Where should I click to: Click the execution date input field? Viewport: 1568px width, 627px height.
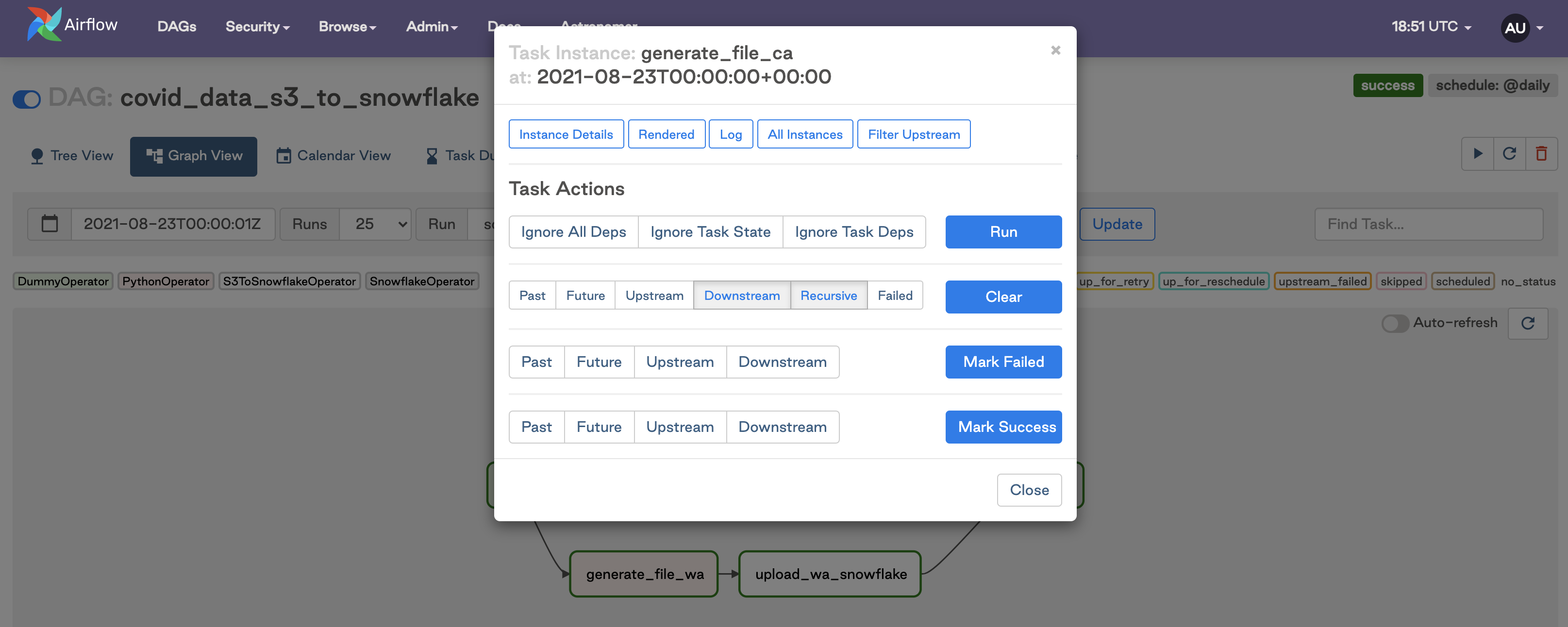173,224
